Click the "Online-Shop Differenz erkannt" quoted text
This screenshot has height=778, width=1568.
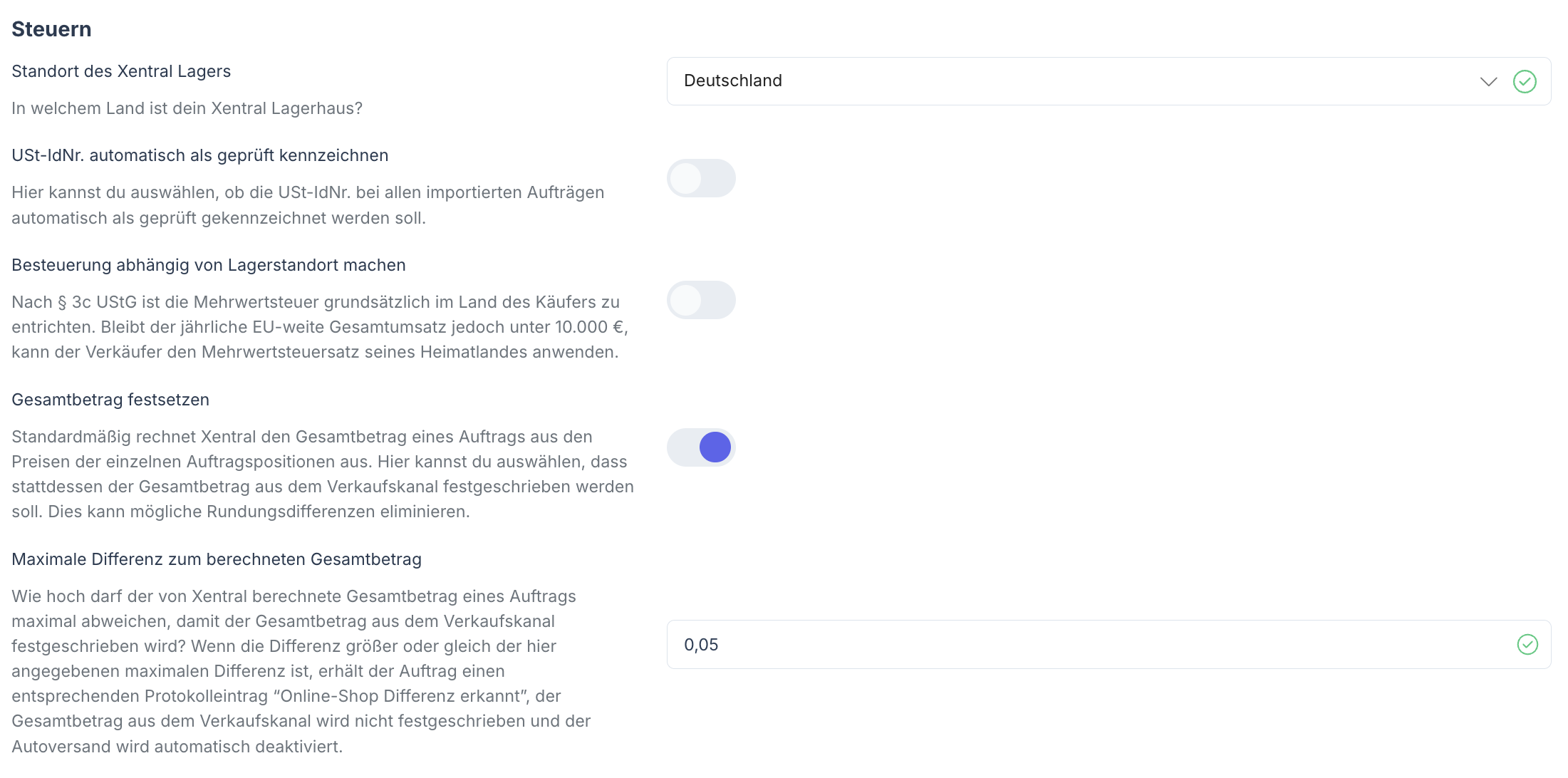tap(401, 696)
